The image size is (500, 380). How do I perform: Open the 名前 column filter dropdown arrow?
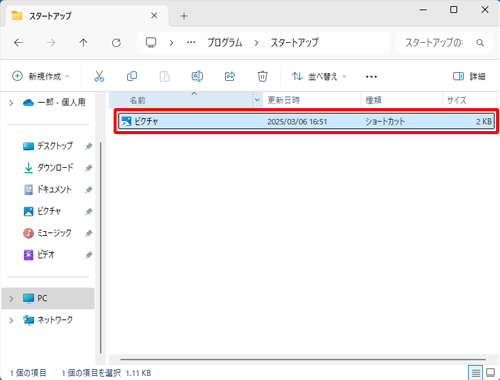coord(257,100)
